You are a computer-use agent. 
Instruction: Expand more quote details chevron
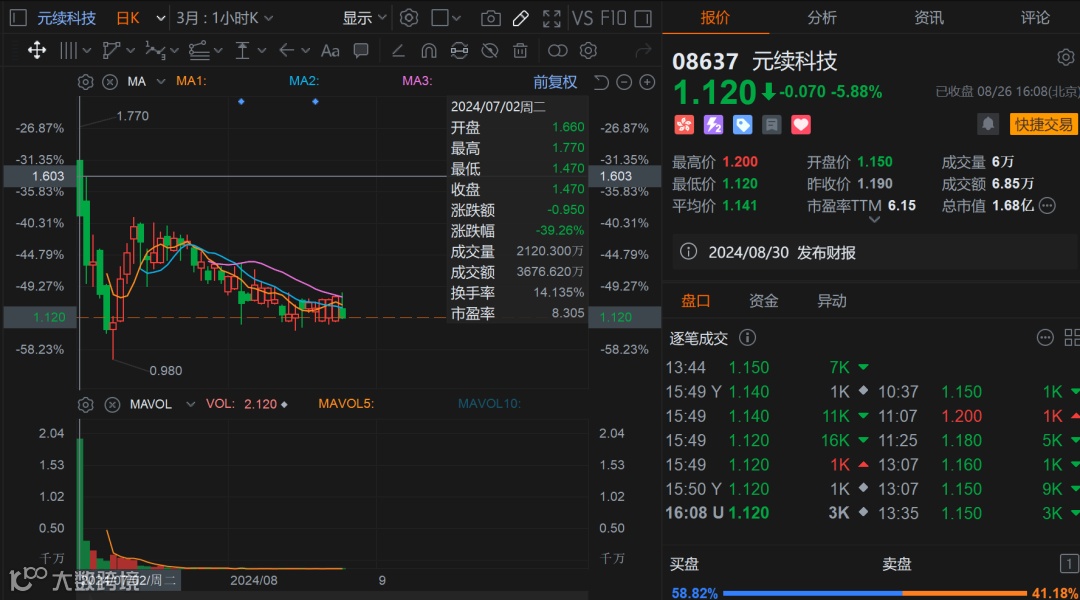[x=874, y=220]
